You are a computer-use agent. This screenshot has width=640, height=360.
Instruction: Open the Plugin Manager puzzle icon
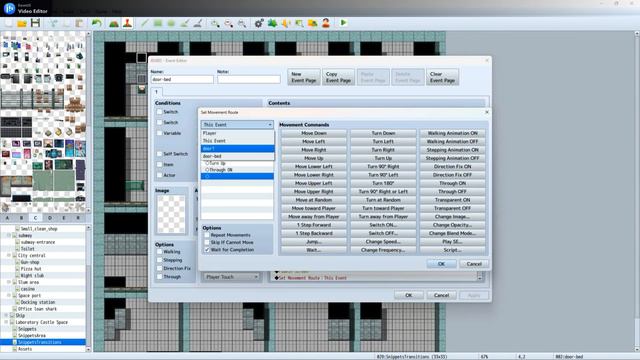pyautogui.click(x=272, y=23)
